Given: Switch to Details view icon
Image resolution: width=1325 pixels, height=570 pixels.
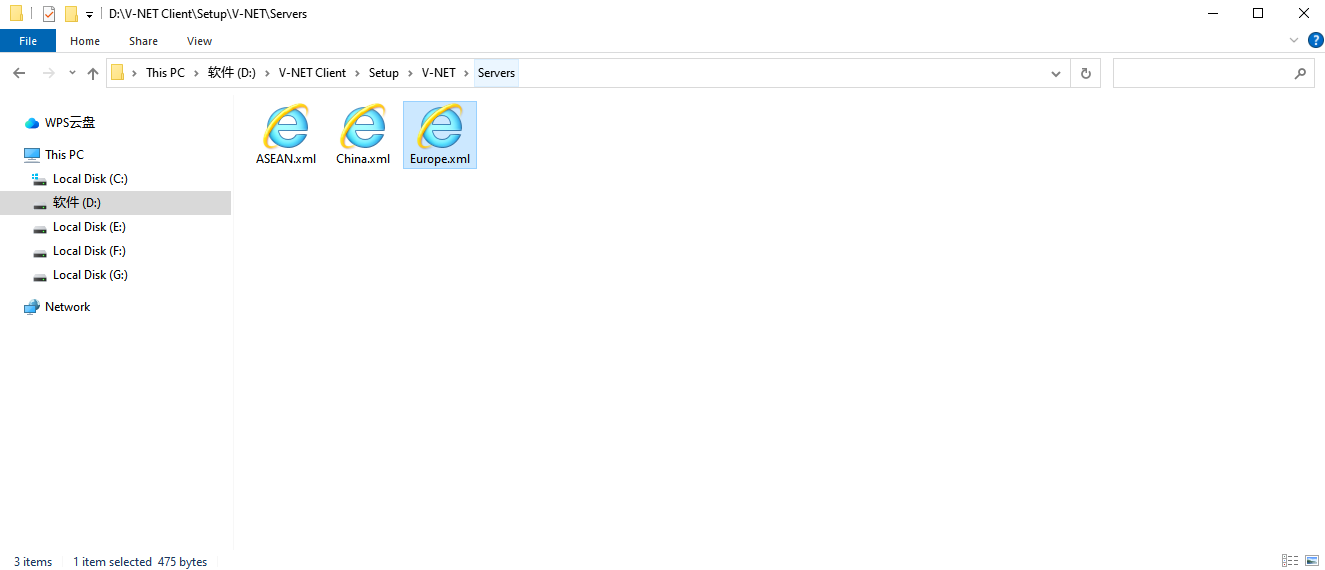Looking at the screenshot, I should 1290,561.
